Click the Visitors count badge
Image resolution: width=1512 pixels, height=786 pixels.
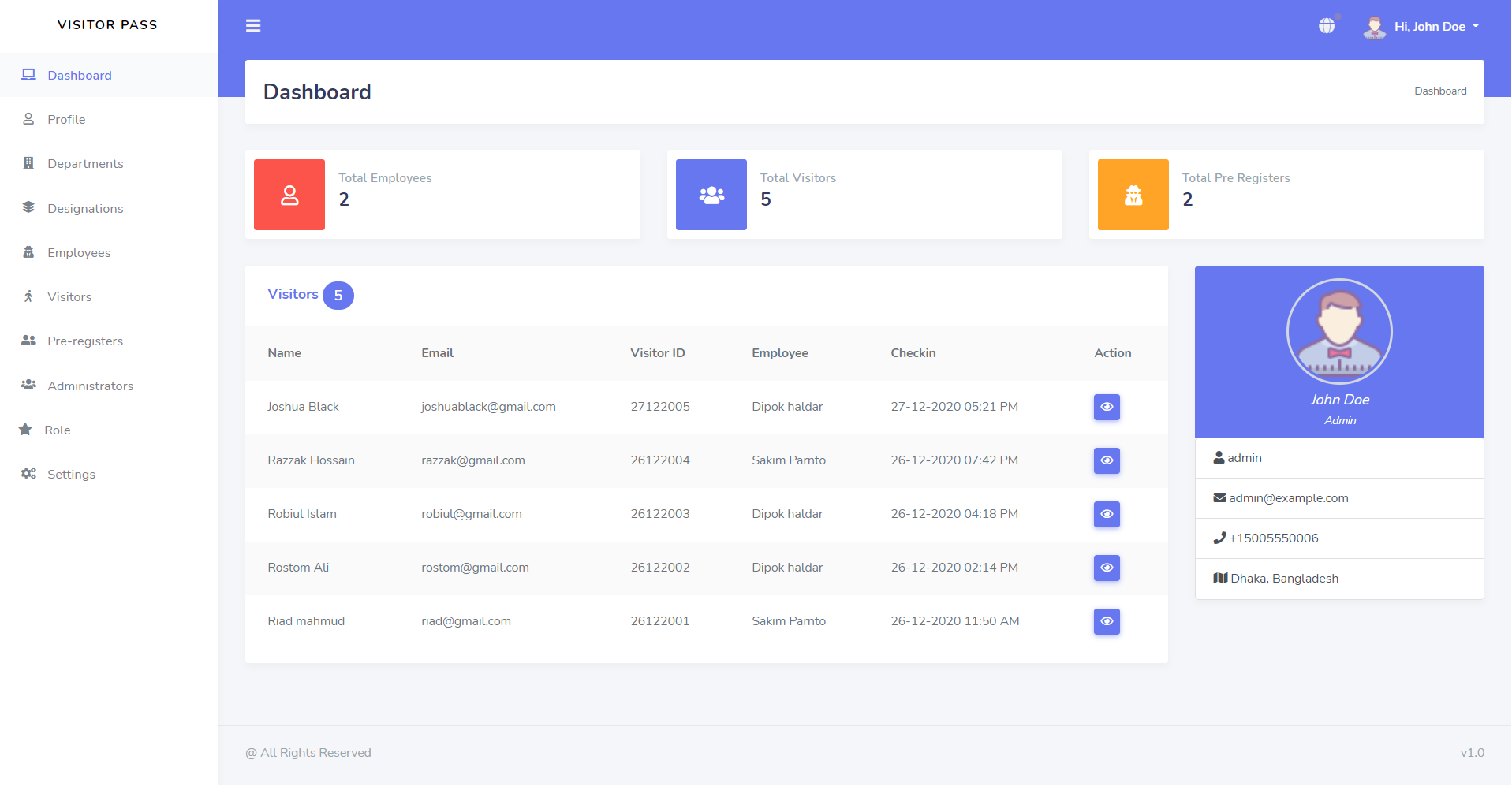pyautogui.click(x=338, y=295)
